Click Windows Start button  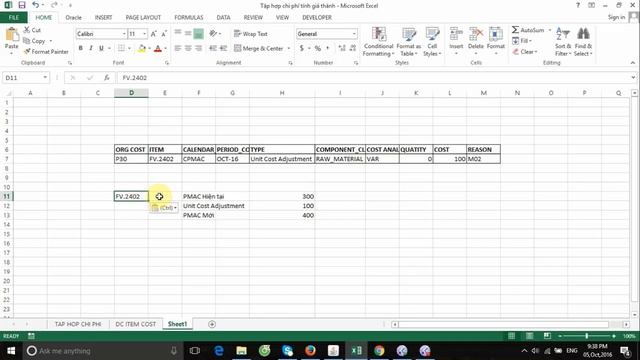coord(11,351)
